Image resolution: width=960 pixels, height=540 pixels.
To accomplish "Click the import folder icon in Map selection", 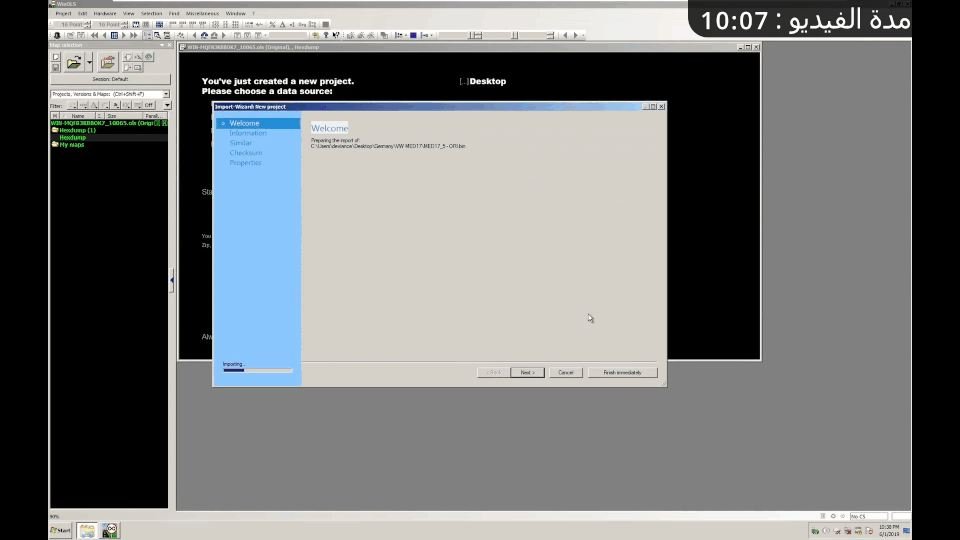I will (x=108, y=62).
